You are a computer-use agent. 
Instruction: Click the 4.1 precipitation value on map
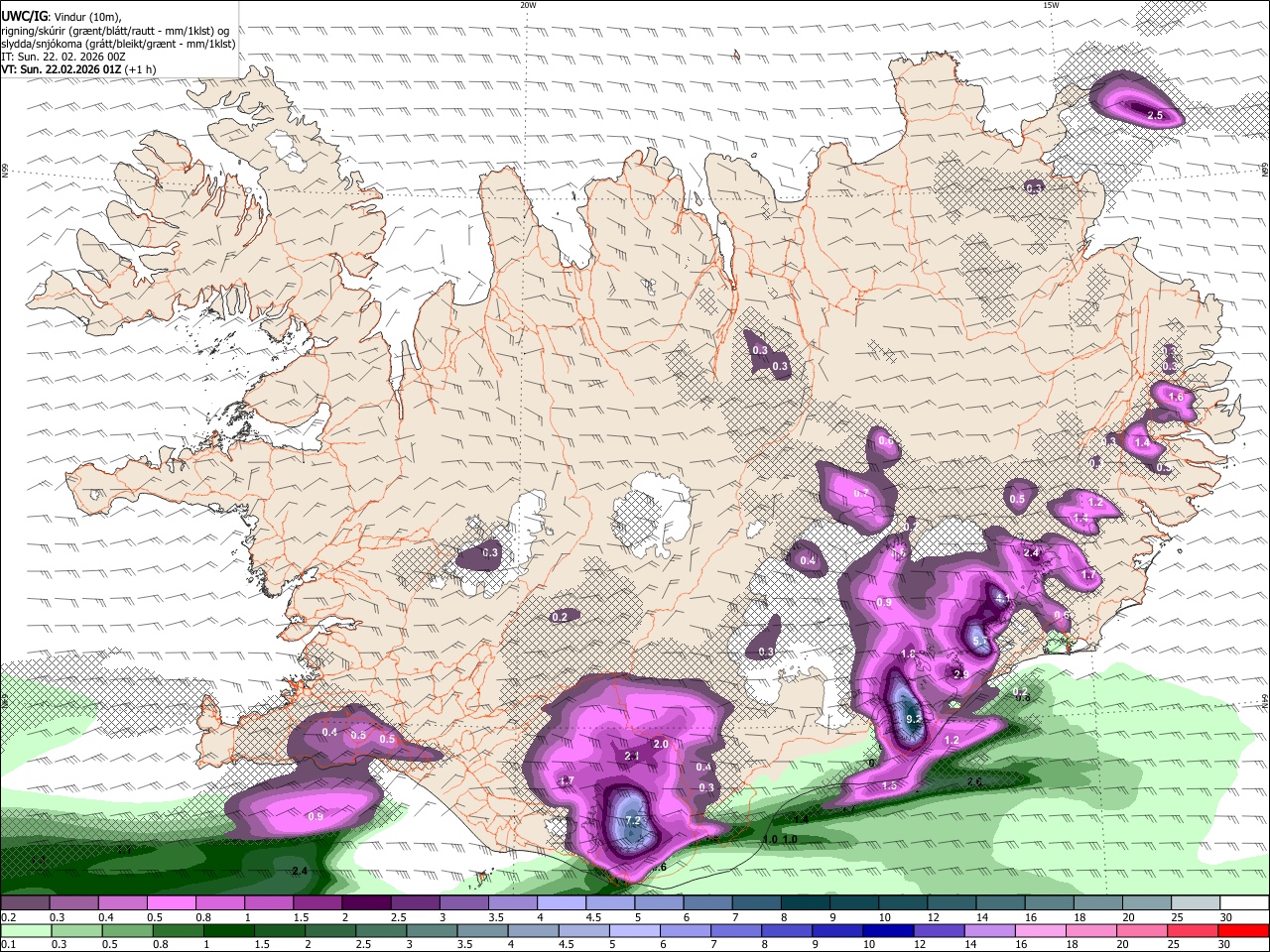[1002, 599]
